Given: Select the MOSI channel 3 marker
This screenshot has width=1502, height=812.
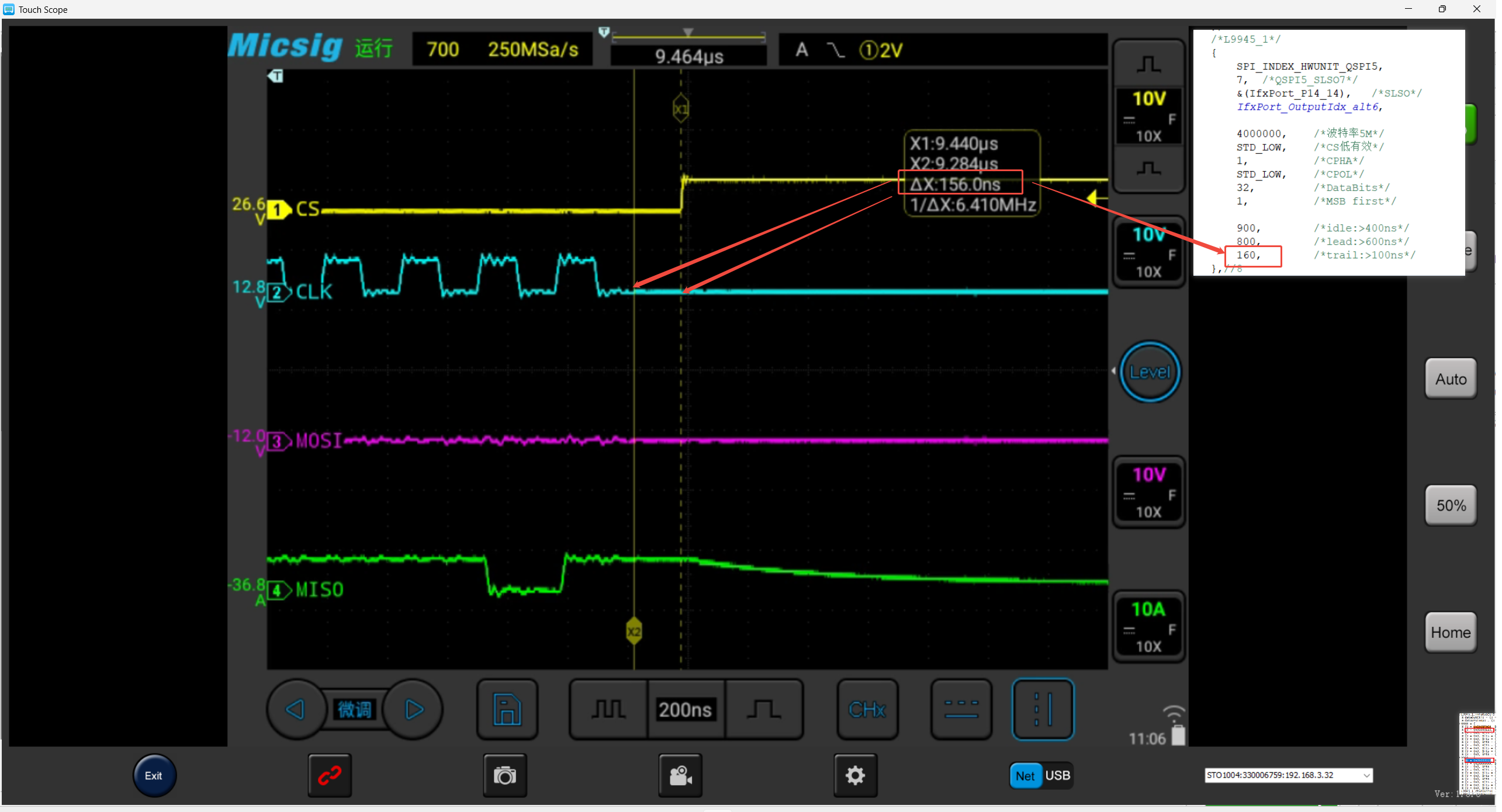Looking at the screenshot, I should pos(279,442).
